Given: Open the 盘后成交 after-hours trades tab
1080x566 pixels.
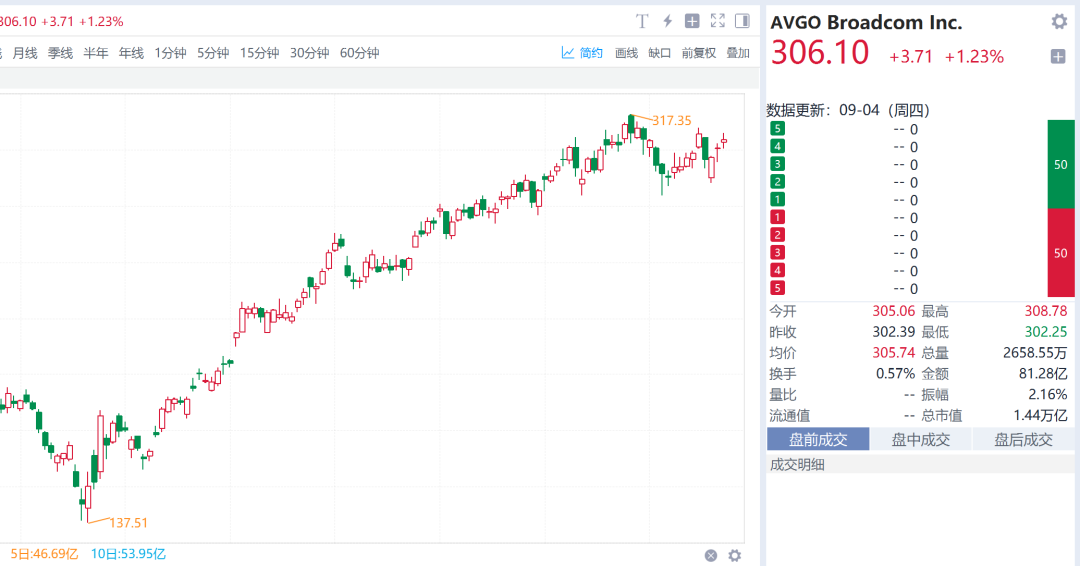Looking at the screenshot, I should (1023, 439).
